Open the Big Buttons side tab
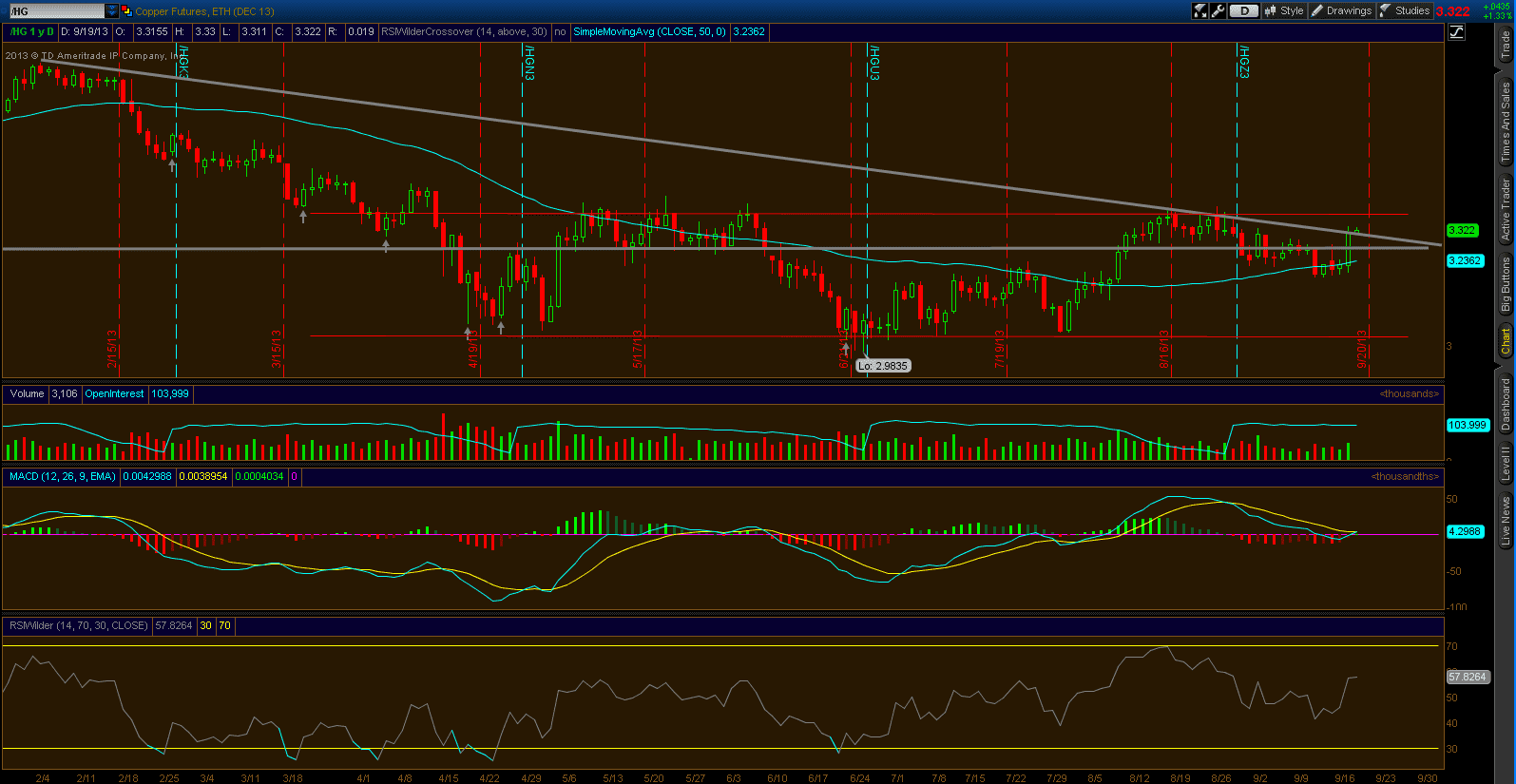This screenshot has width=1516, height=784. click(x=1506, y=283)
